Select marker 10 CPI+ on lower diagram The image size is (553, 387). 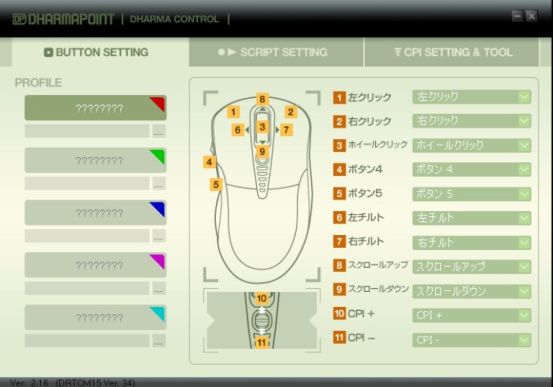(x=262, y=299)
